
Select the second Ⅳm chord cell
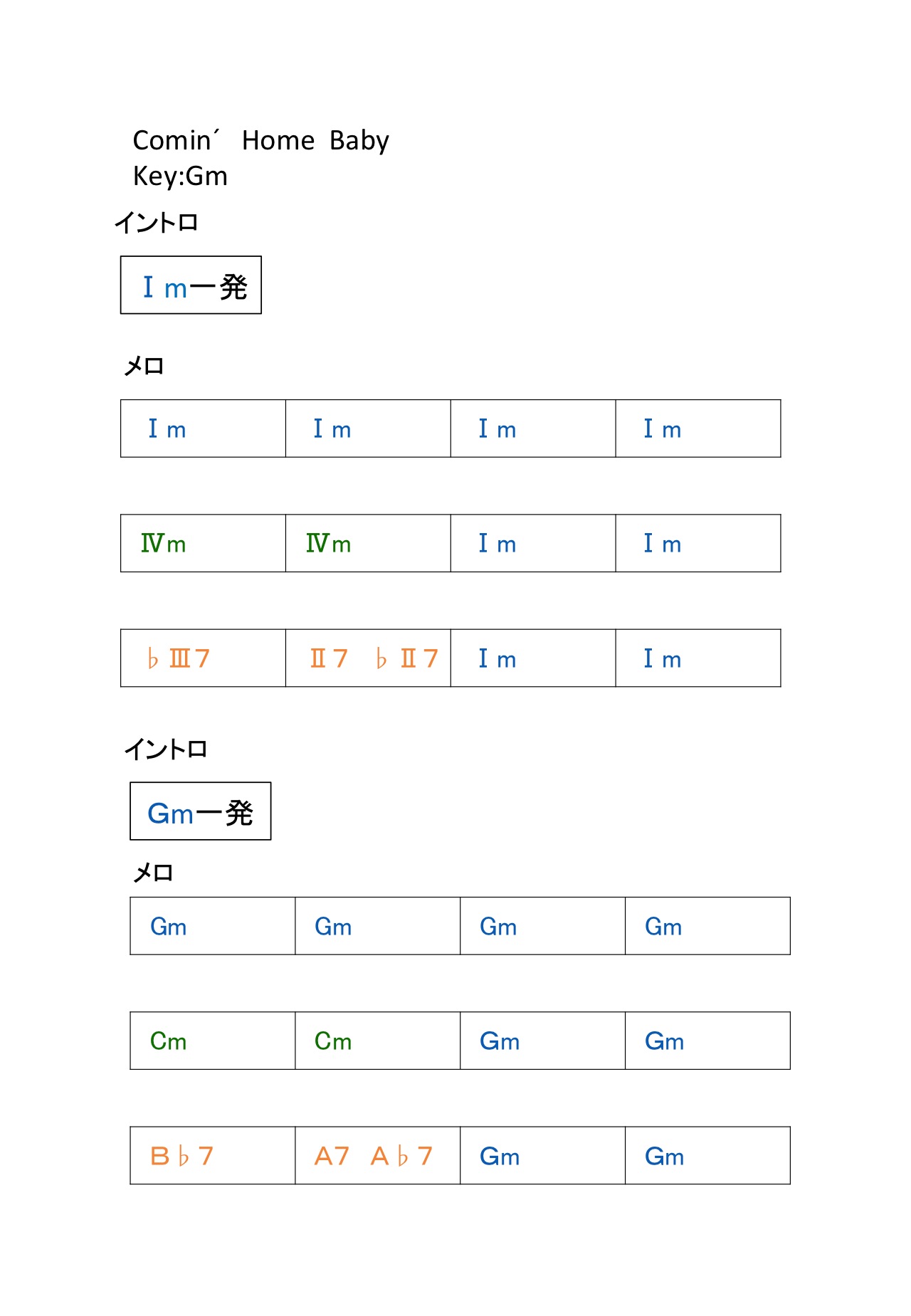(368, 543)
